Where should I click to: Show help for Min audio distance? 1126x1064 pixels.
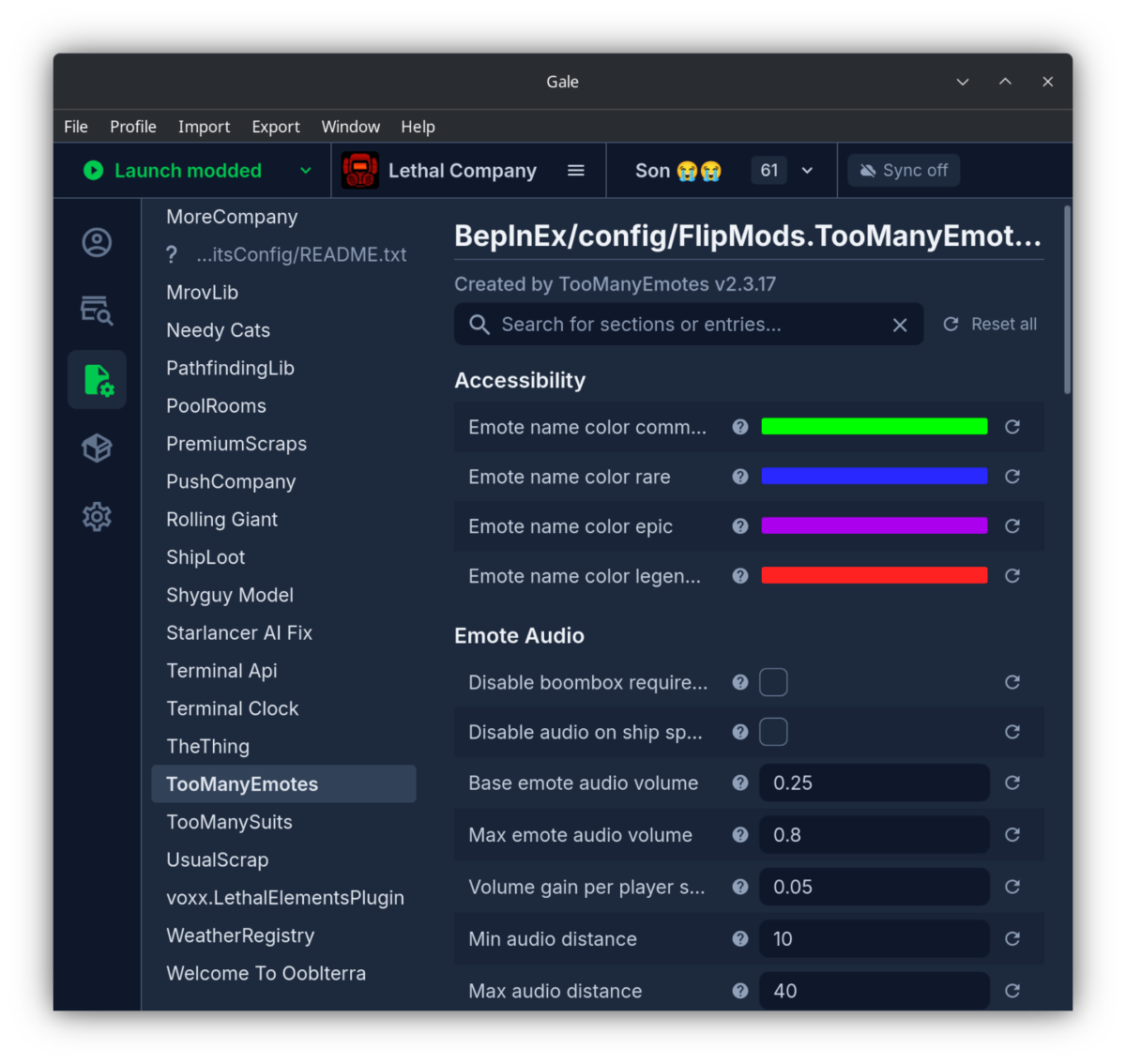click(x=740, y=939)
